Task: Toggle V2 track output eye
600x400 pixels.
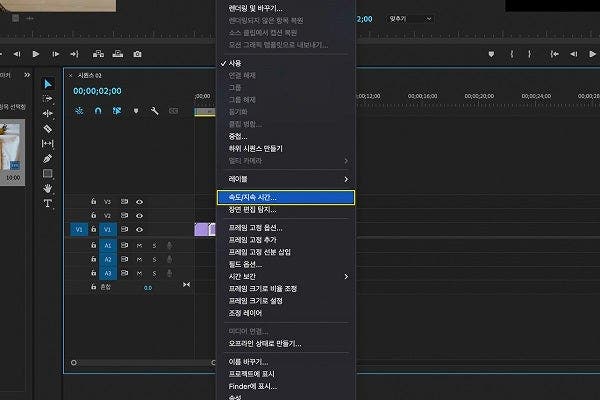Action: [x=139, y=216]
